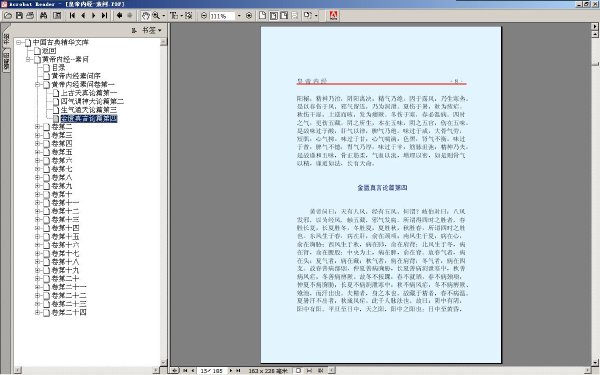Switch to the thumbnails side tab
This screenshot has width=600, height=375.
(6, 61)
